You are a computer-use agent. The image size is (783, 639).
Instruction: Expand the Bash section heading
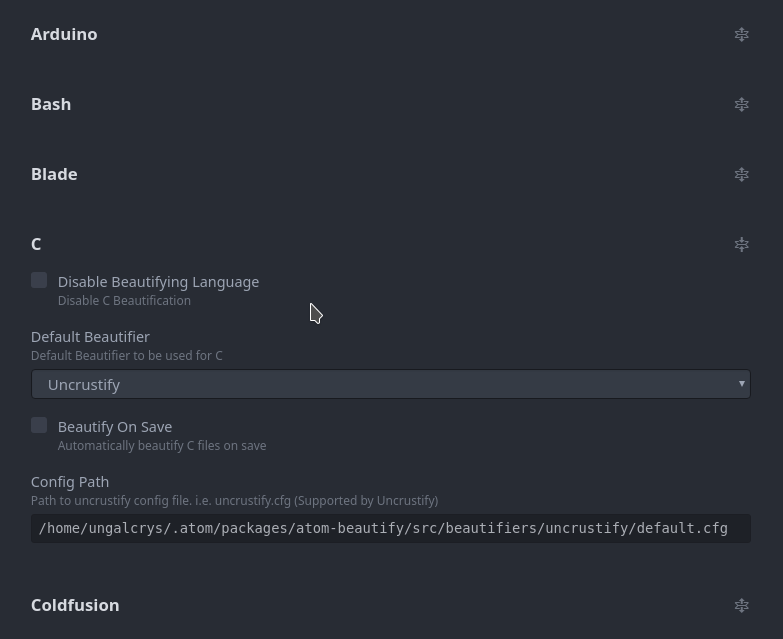tap(51, 104)
